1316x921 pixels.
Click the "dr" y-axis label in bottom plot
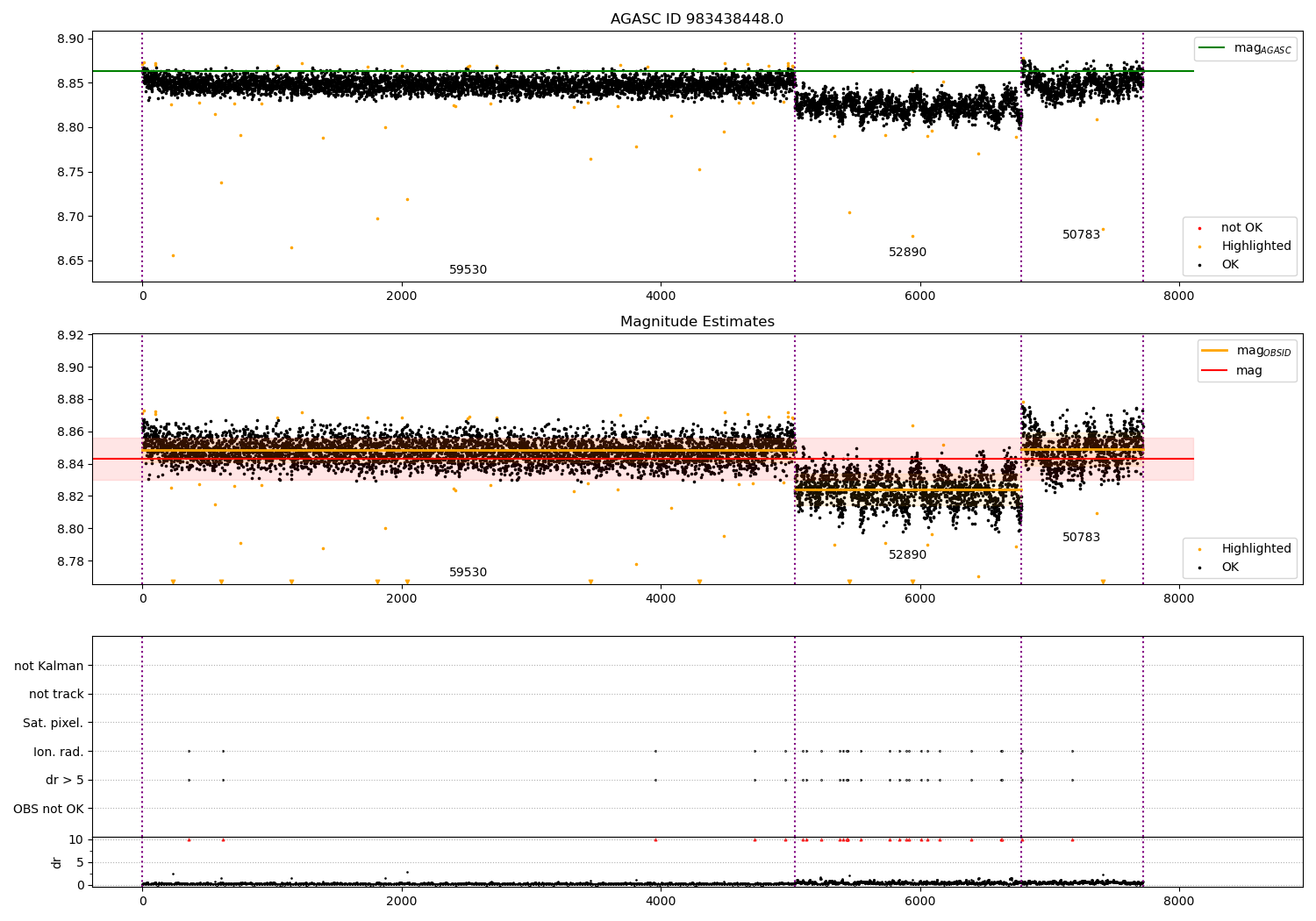pyautogui.click(x=57, y=862)
